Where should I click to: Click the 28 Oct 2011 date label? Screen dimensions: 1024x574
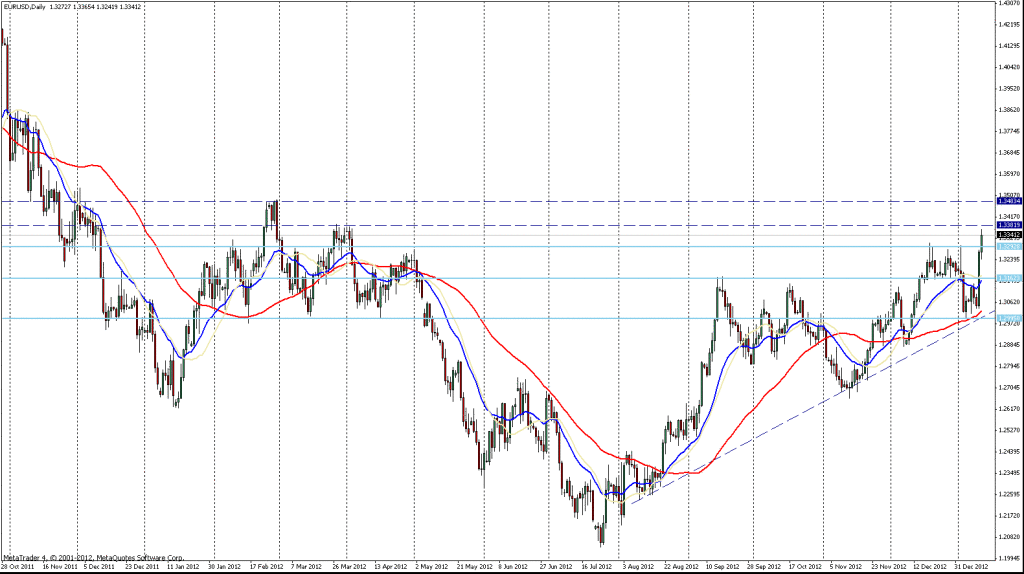(18, 564)
